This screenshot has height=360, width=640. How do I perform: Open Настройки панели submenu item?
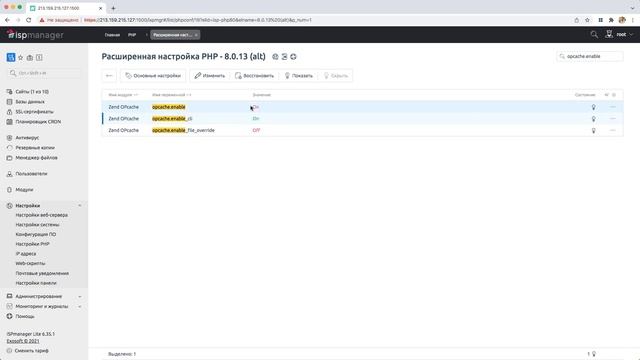[36, 283]
